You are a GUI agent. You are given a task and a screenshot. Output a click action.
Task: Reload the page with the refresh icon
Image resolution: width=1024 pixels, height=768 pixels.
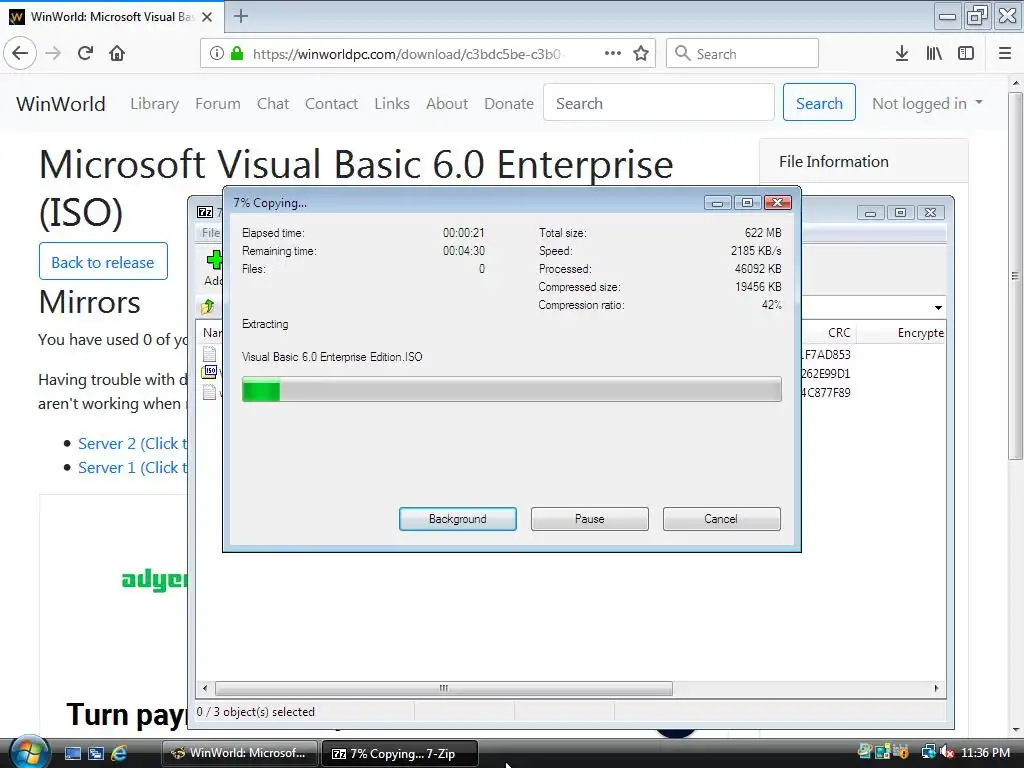click(x=86, y=54)
